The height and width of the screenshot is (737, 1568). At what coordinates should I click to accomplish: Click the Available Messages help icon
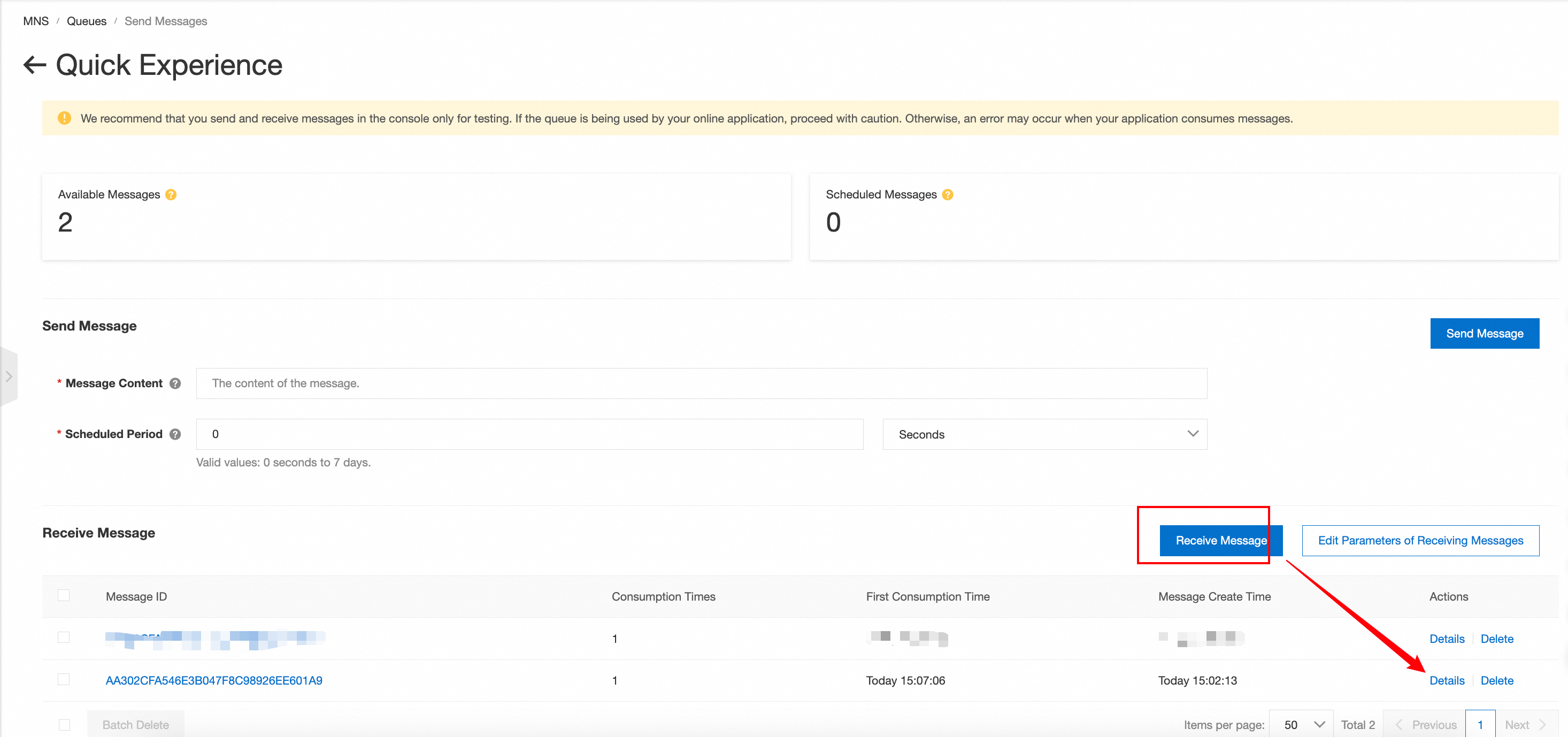(171, 195)
